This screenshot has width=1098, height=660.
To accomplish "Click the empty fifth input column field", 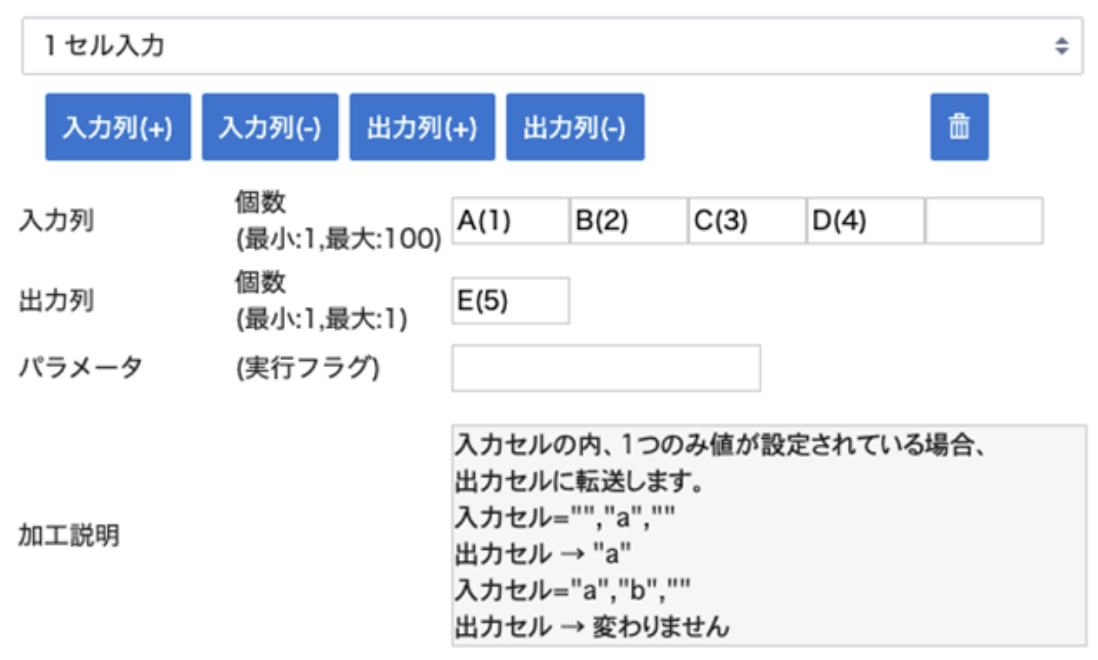I will pyautogui.click(x=983, y=221).
